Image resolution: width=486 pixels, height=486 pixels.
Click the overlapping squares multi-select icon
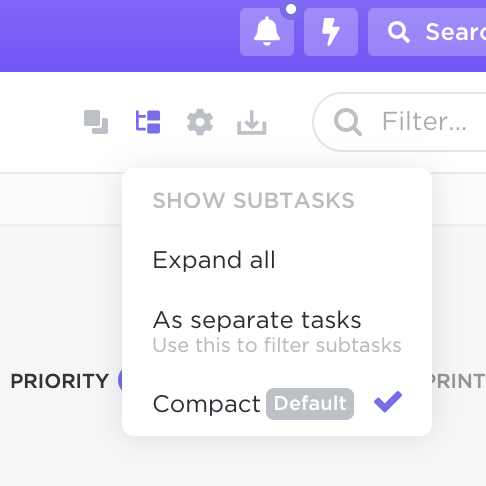(96, 122)
